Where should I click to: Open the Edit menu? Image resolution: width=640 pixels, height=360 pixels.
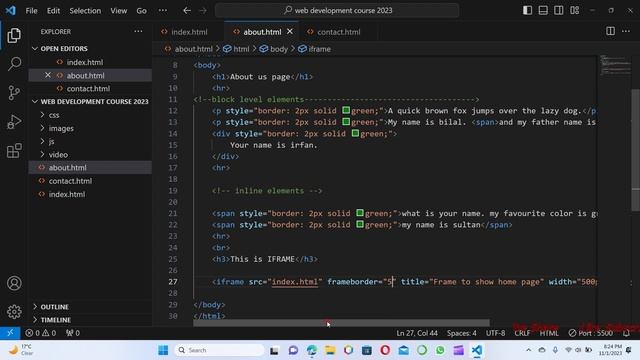pos(53,11)
